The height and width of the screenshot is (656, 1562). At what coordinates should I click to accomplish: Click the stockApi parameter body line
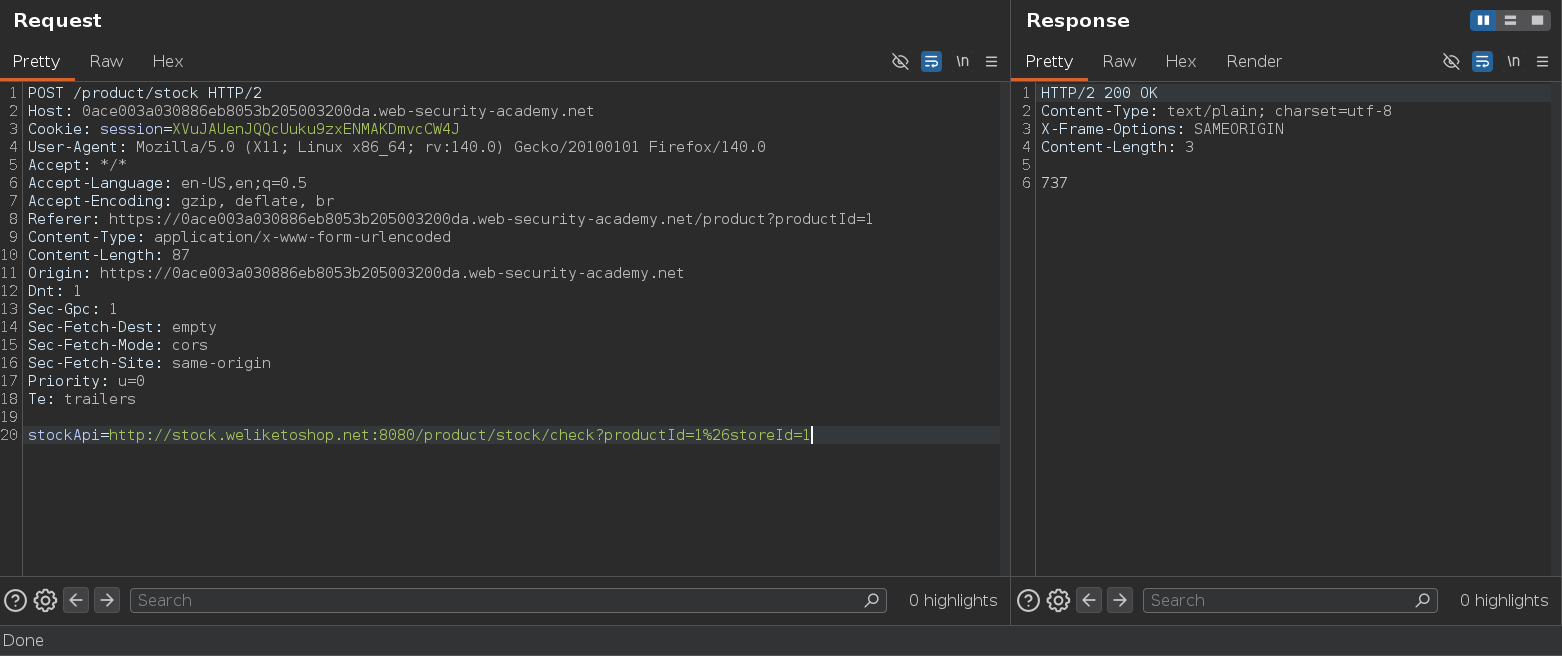(x=419, y=435)
